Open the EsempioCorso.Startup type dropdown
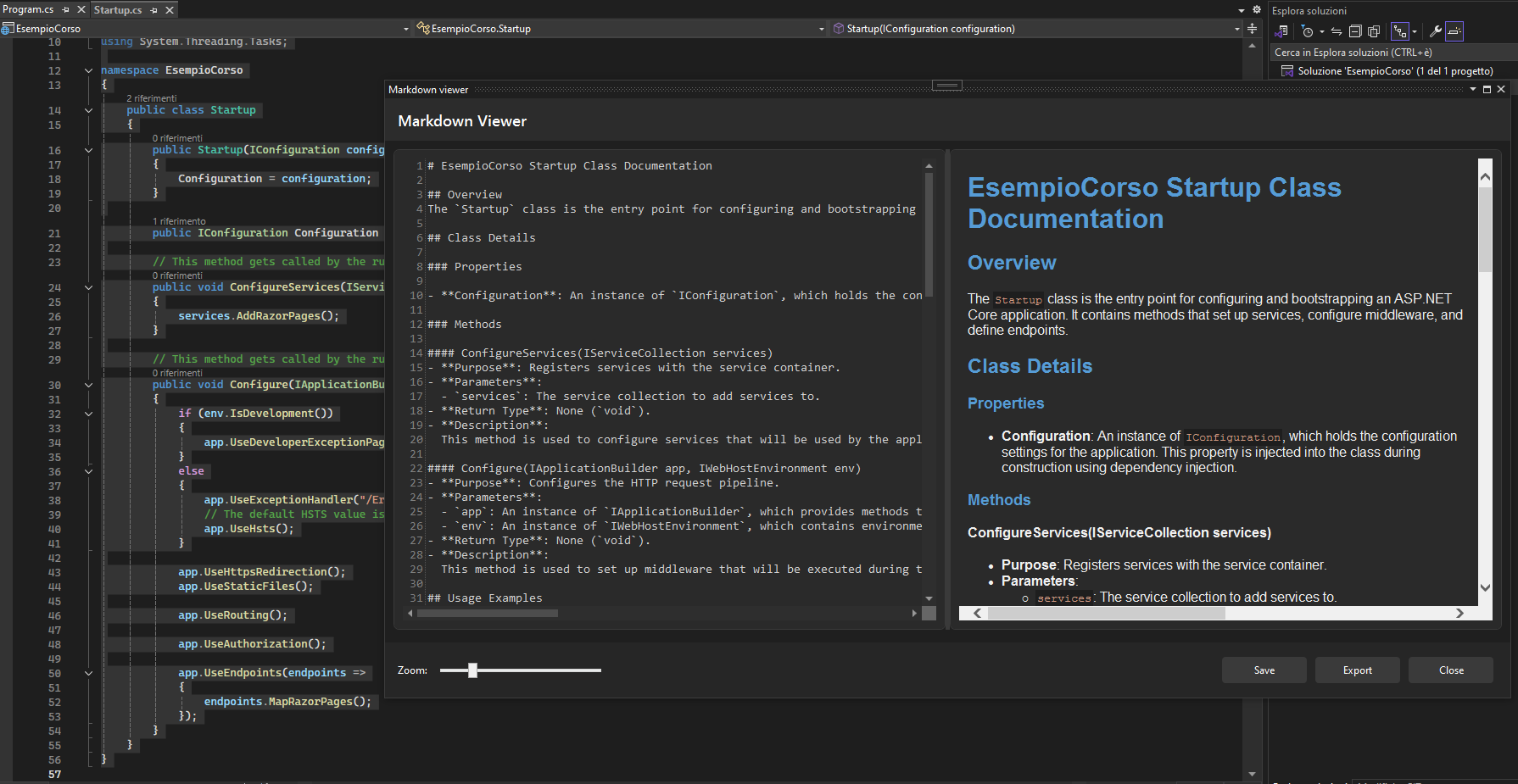This screenshot has height=784, width=1518. [x=821, y=29]
